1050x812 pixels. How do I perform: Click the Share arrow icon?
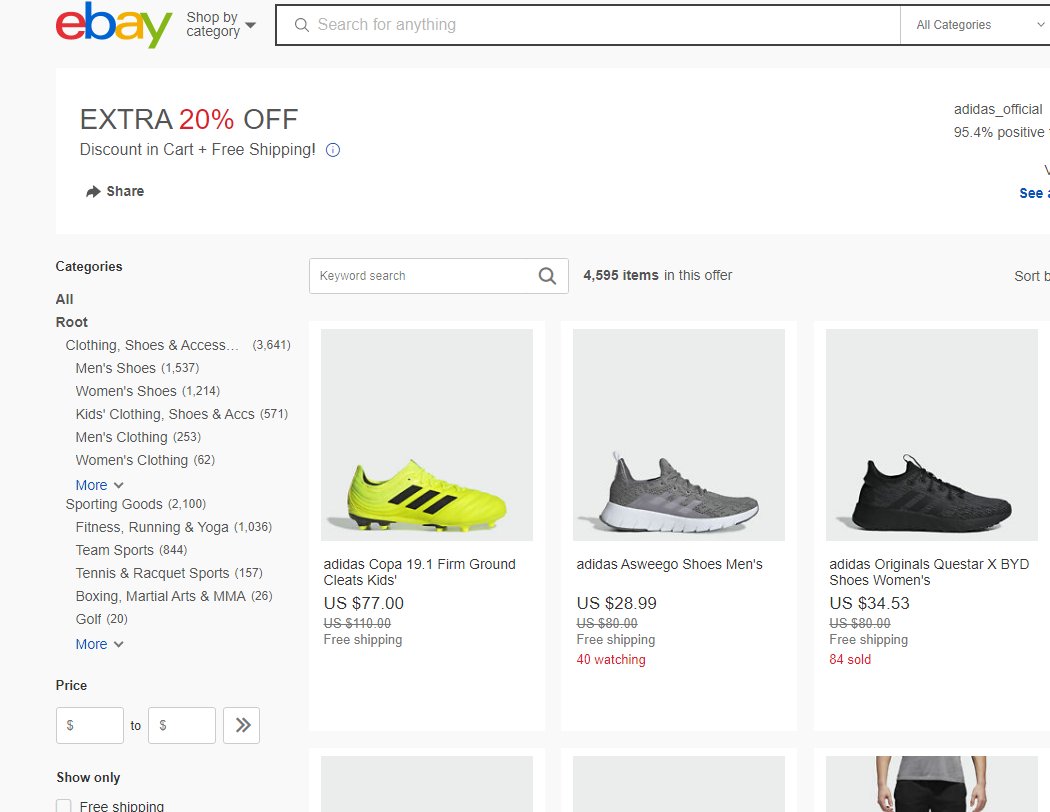[93, 191]
